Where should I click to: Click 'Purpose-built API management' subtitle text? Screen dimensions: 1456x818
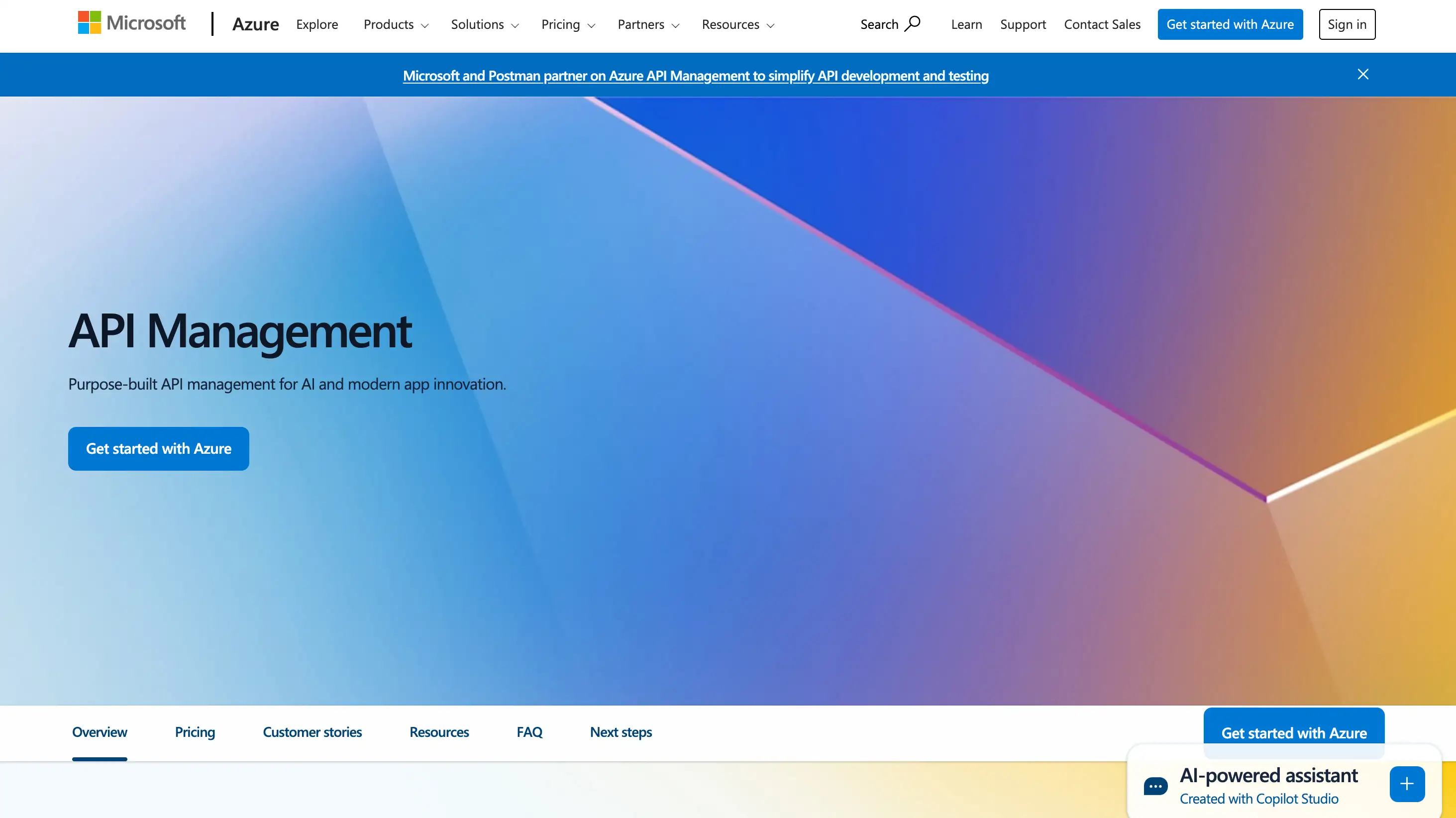[287, 384]
